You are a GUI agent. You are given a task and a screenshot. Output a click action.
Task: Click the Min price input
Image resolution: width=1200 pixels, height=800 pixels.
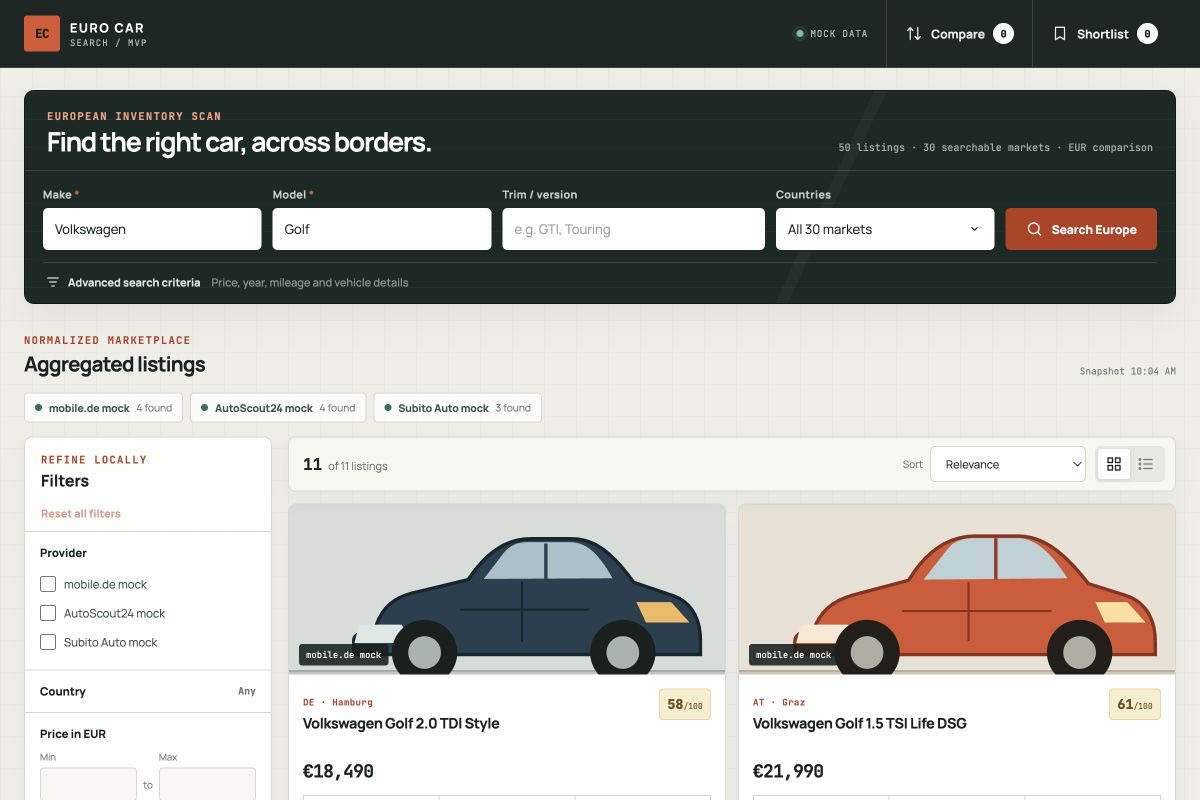tap(88, 784)
